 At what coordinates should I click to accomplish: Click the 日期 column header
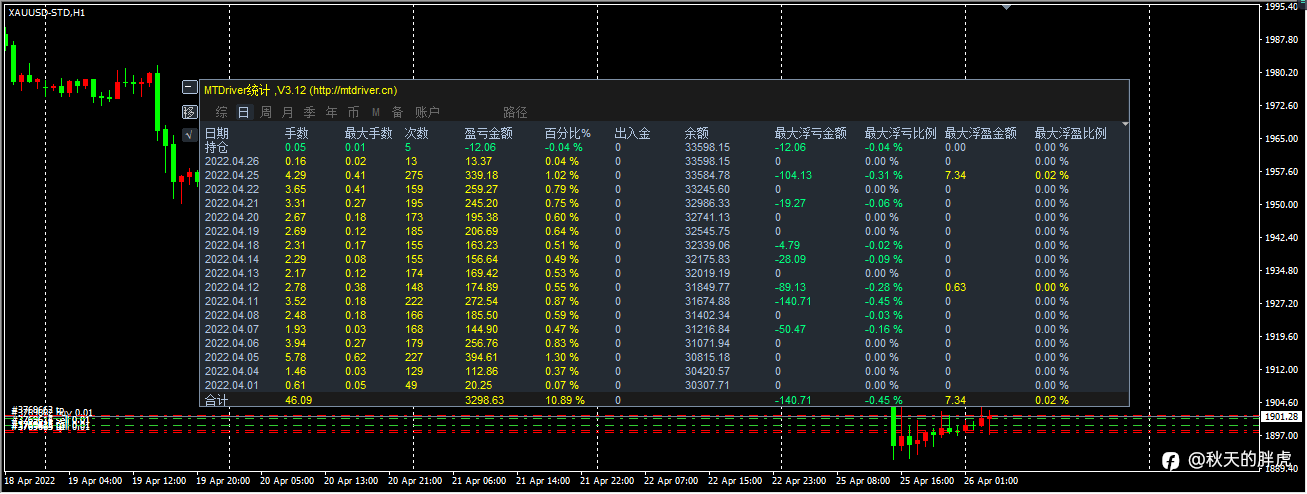point(217,133)
